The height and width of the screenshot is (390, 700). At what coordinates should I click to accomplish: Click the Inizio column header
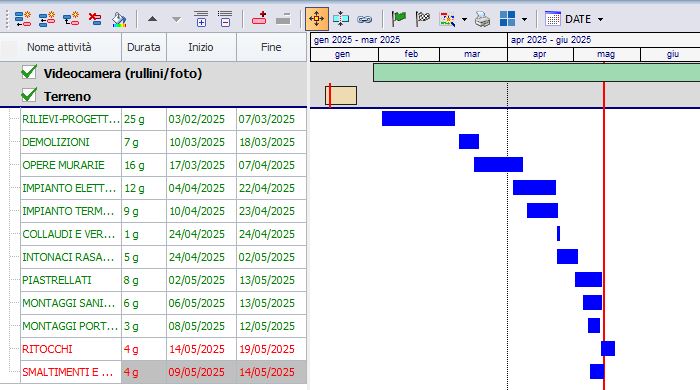[201, 47]
